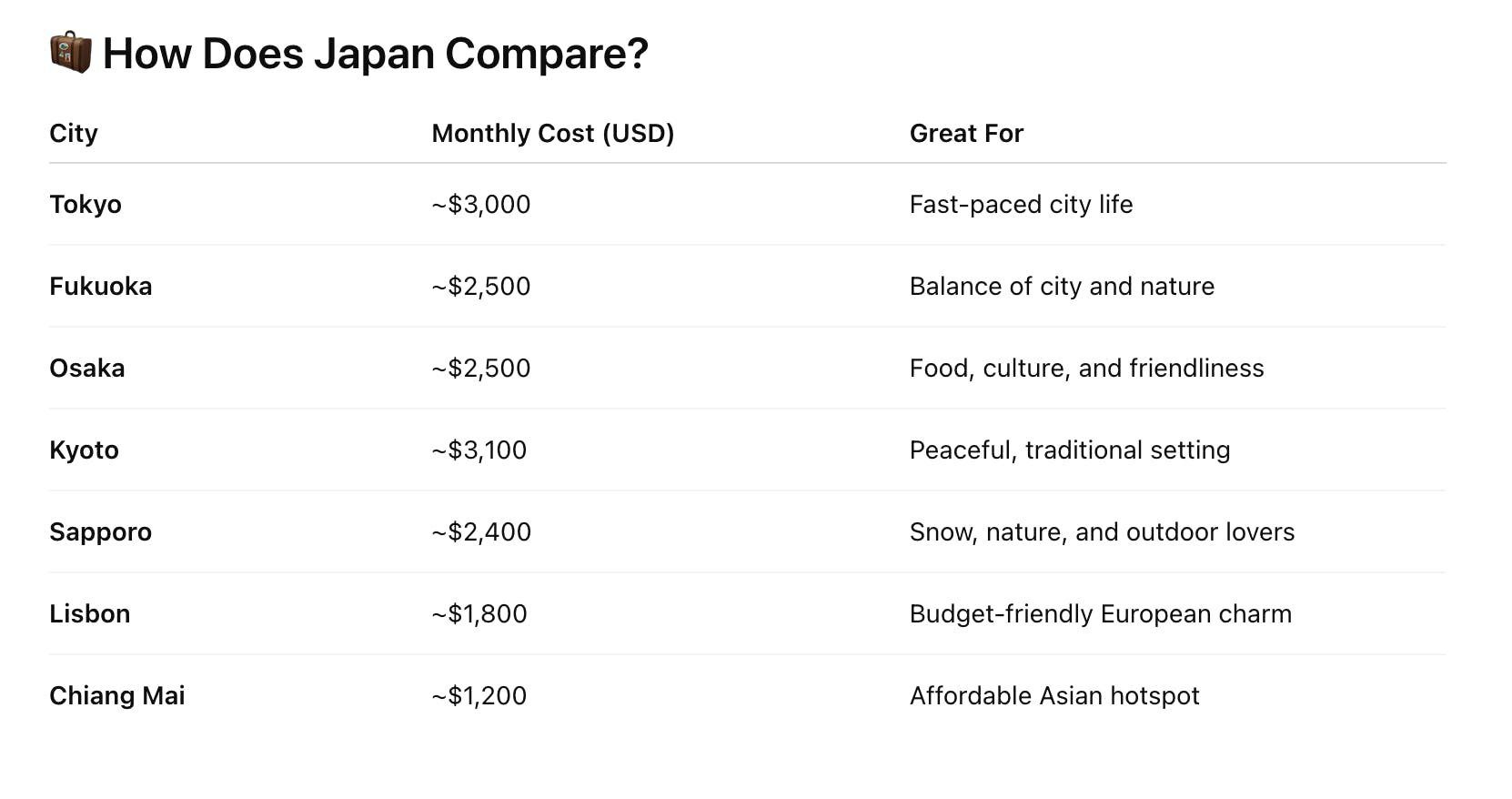Click the Kyoto city name

pos(84,450)
